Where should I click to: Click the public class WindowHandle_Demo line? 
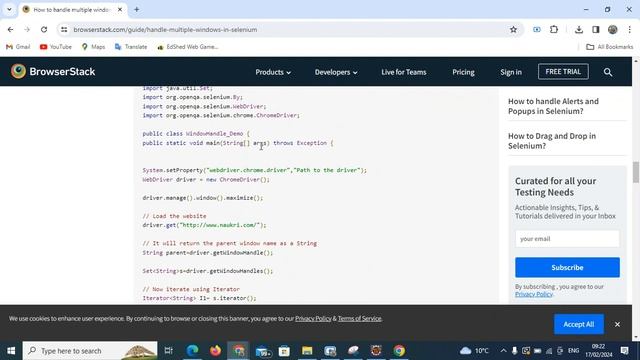[x=196, y=133]
